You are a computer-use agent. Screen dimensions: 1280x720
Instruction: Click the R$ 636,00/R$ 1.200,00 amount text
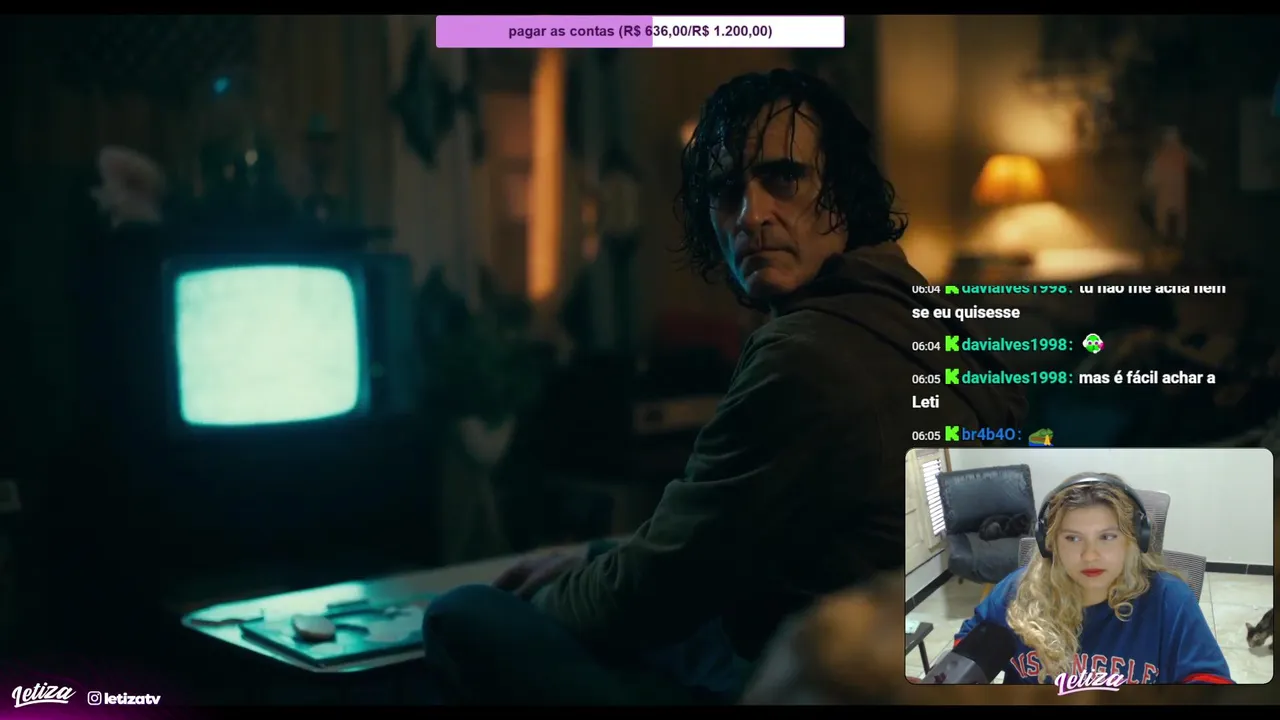click(x=696, y=31)
